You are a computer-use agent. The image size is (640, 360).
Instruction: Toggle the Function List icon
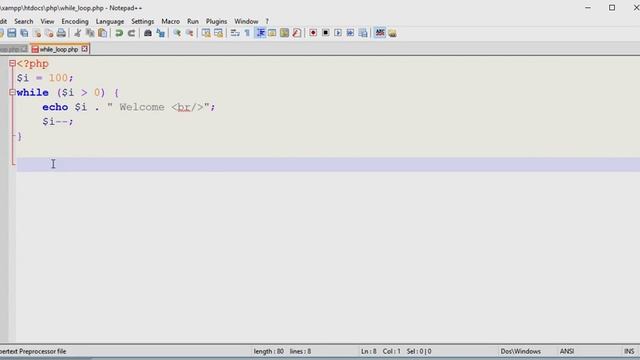[x=297, y=33]
